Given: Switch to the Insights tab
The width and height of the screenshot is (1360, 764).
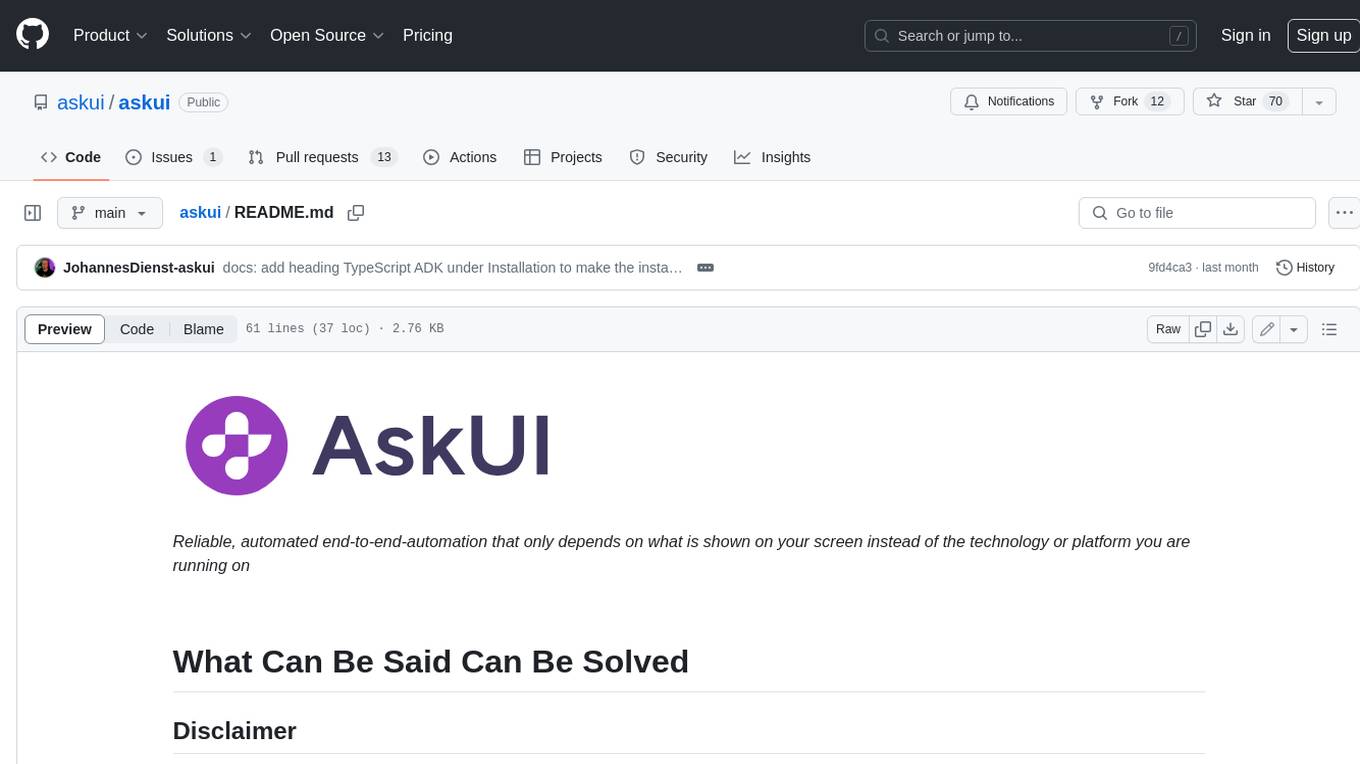Looking at the screenshot, I should (x=772, y=157).
